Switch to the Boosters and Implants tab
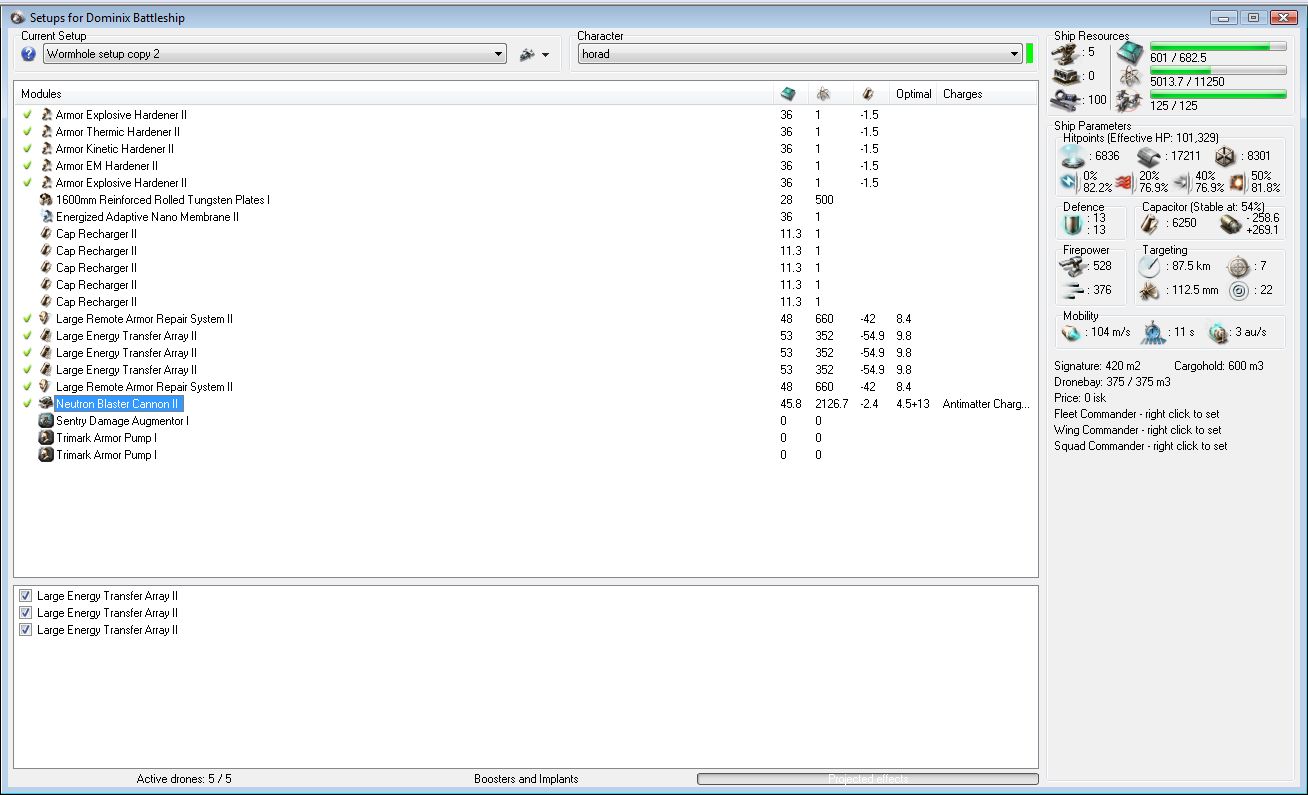1308x795 pixels. 526,779
